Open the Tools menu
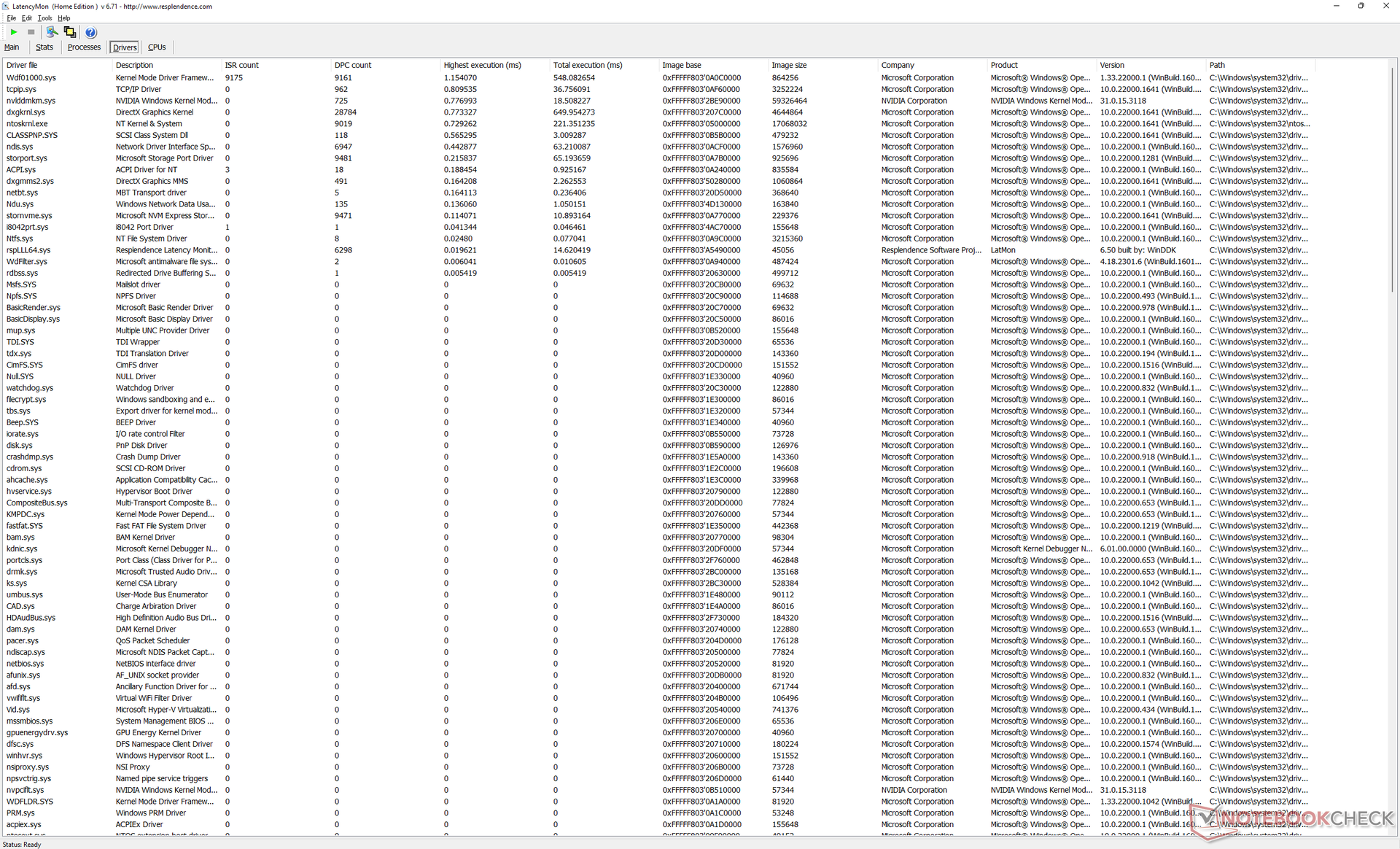 [45, 18]
